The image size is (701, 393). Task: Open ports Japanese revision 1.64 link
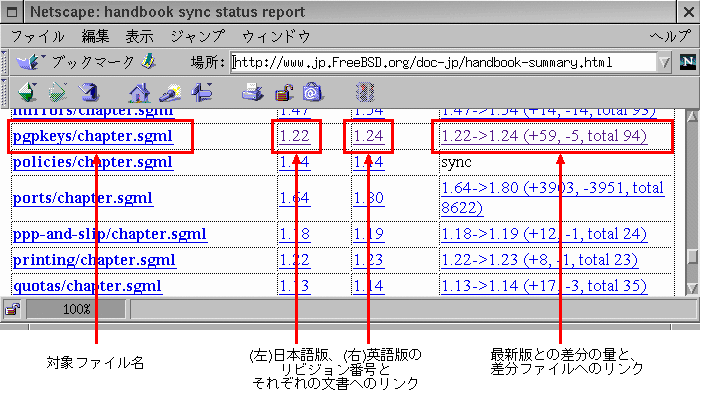tap(295, 198)
